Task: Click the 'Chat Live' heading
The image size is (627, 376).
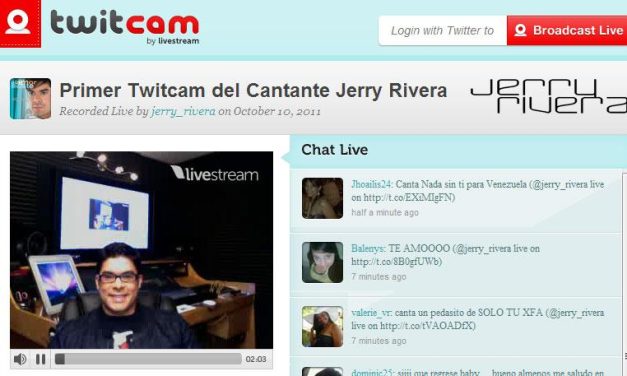Action: tap(335, 150)
